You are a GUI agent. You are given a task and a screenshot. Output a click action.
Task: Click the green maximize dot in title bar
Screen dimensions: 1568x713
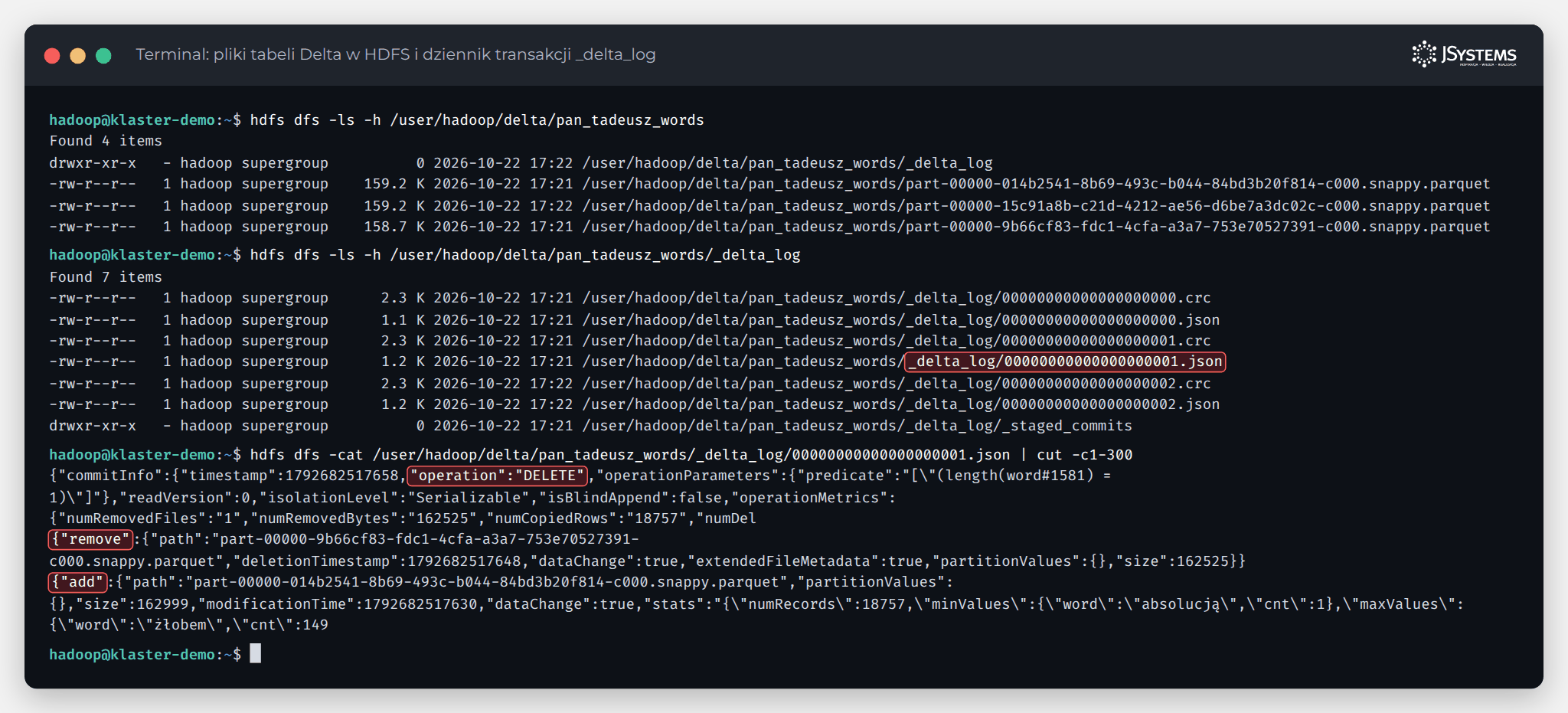click(103, 55)
